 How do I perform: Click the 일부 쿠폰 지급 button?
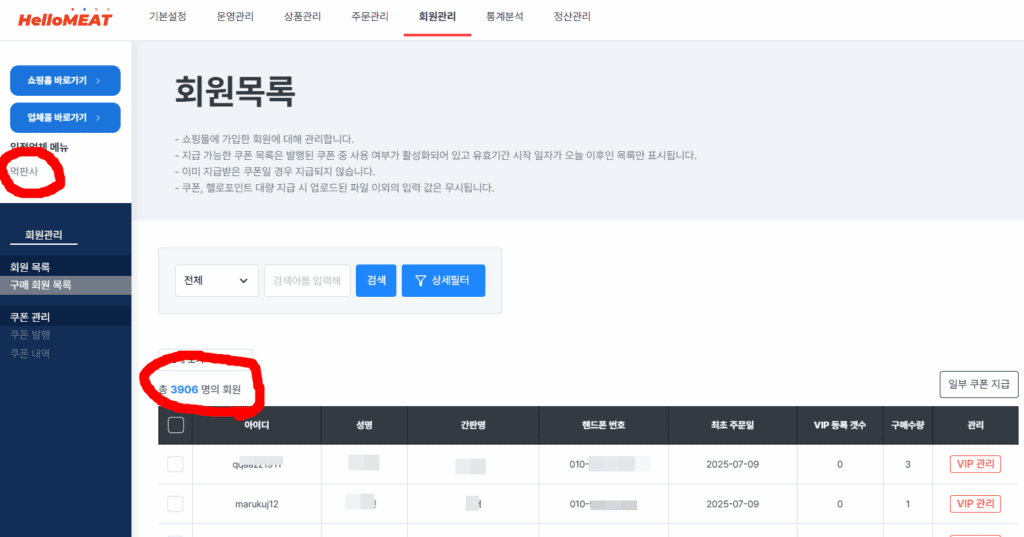pos(978,384)
